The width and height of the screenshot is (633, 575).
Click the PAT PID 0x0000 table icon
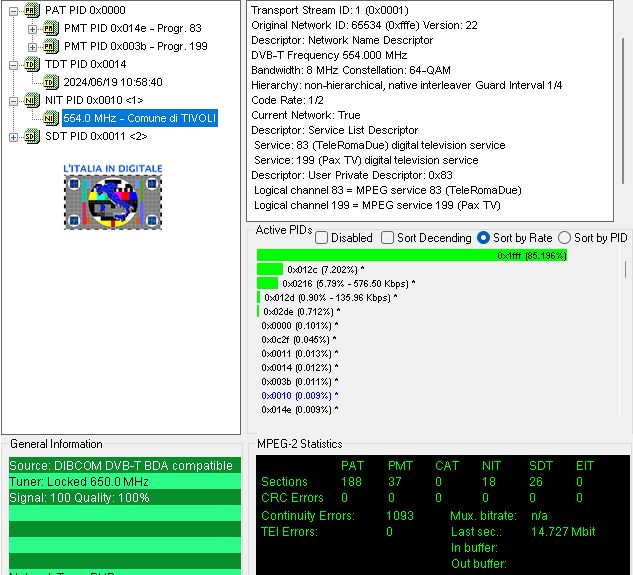click(32, 10)
